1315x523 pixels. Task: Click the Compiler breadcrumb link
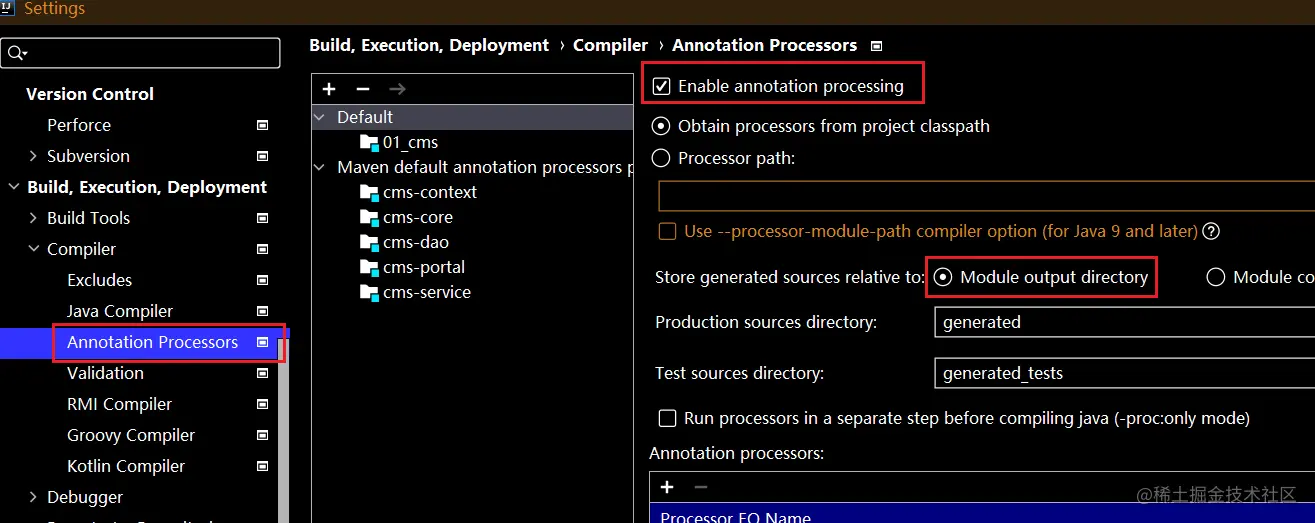610,45
